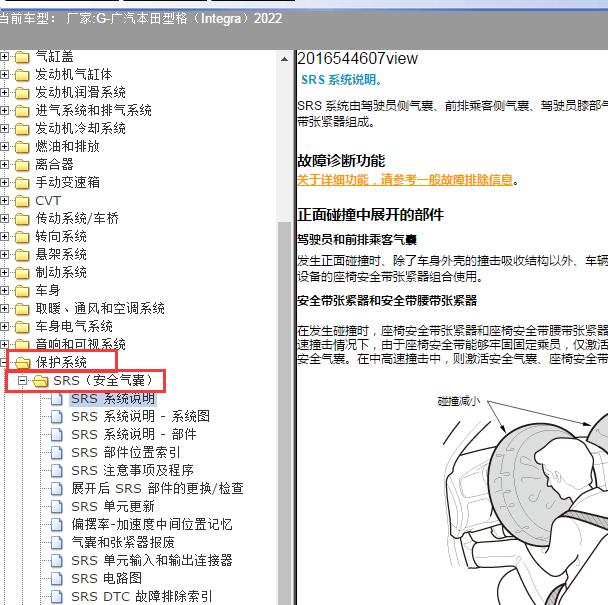Expand the 离合器 node

(x=4, y=164)
